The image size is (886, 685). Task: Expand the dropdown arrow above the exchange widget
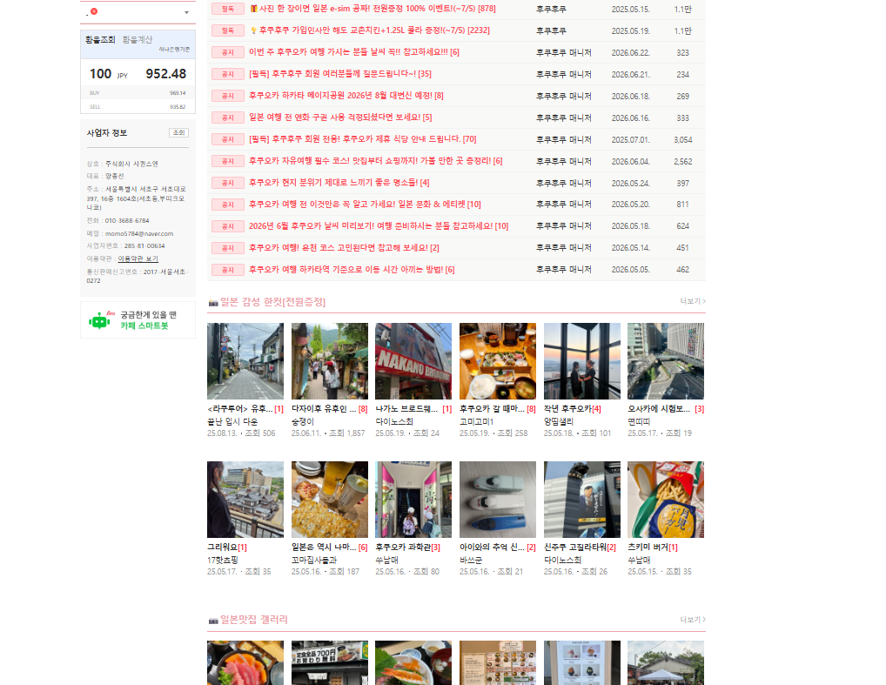pyautogui.click(x=186, y=12)
